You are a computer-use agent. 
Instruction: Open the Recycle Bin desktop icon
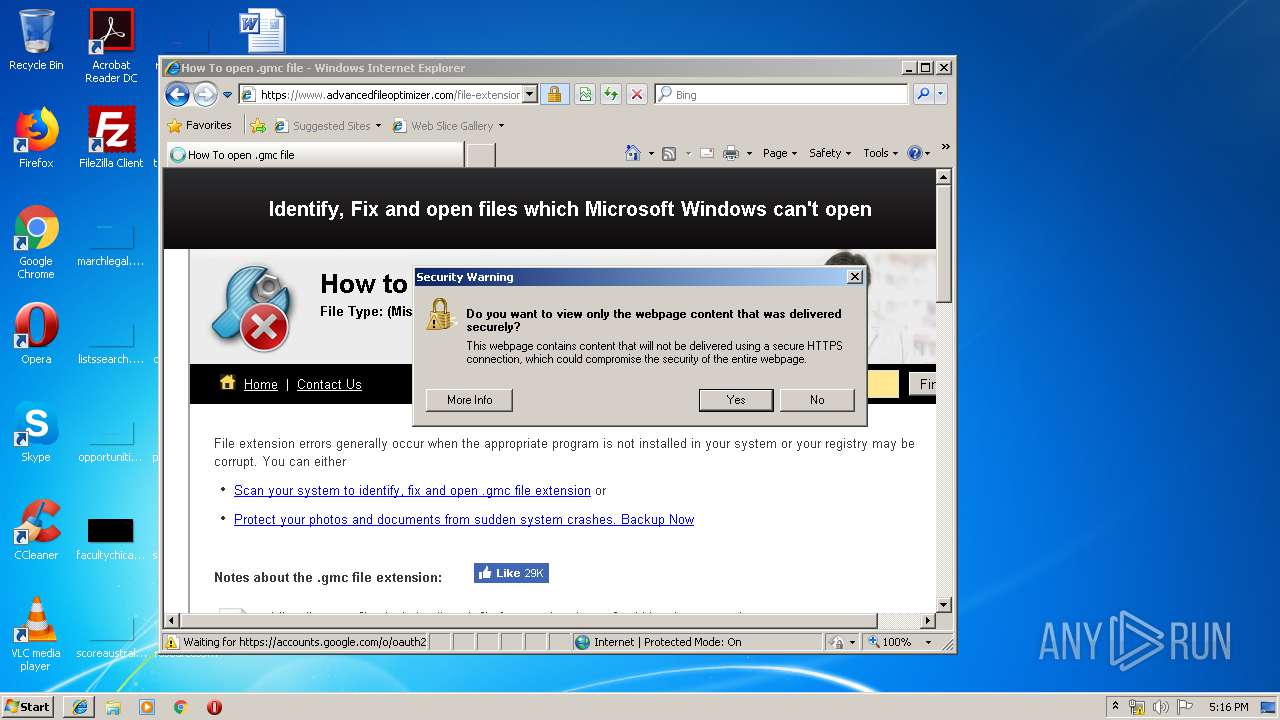tap(36, 41)
